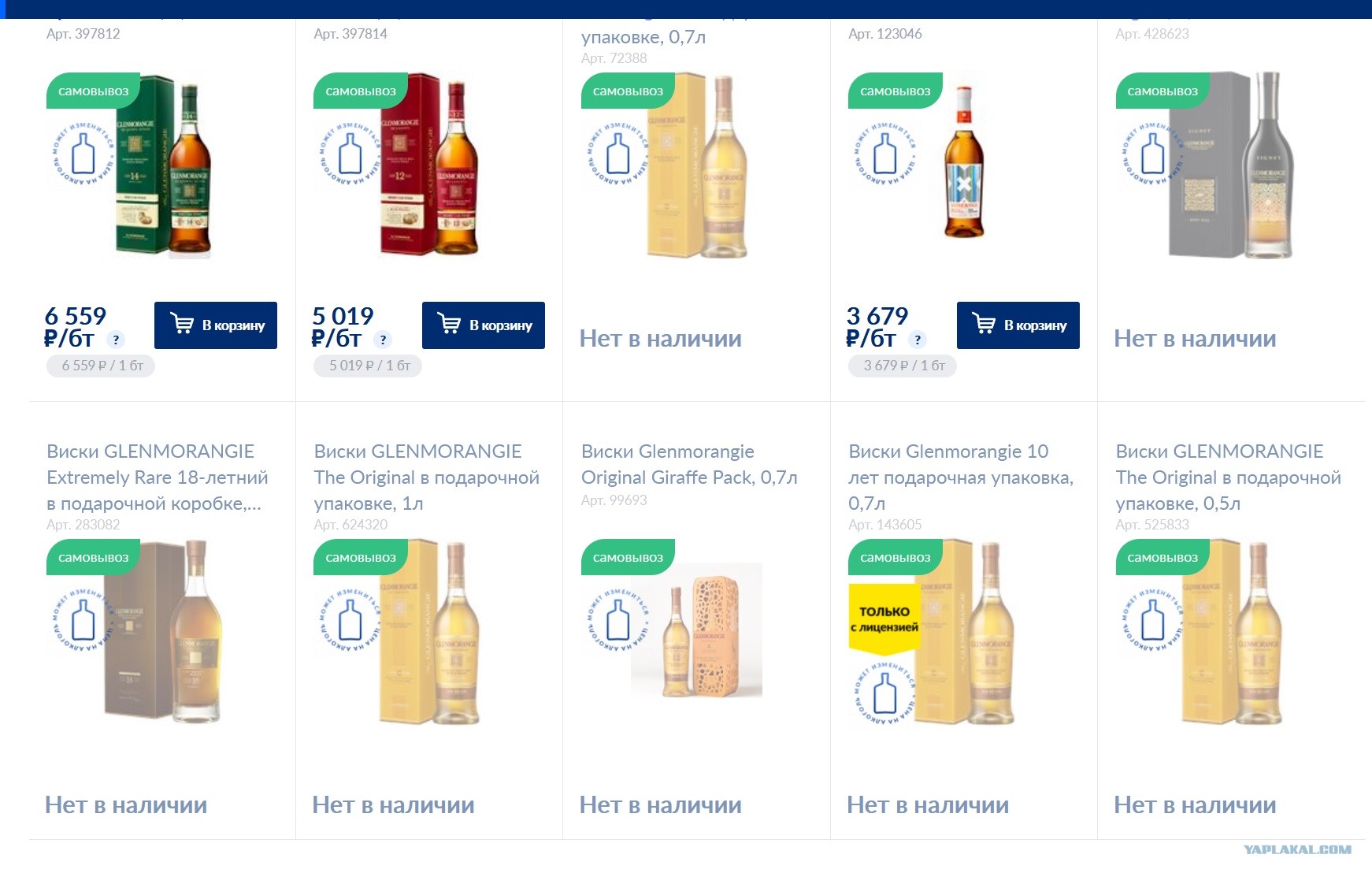Image resolution: width=1372 pixels, height=873 pixels.
Task: Click the article number 'Арт. 283082'
Action: (x=83, y=525)
